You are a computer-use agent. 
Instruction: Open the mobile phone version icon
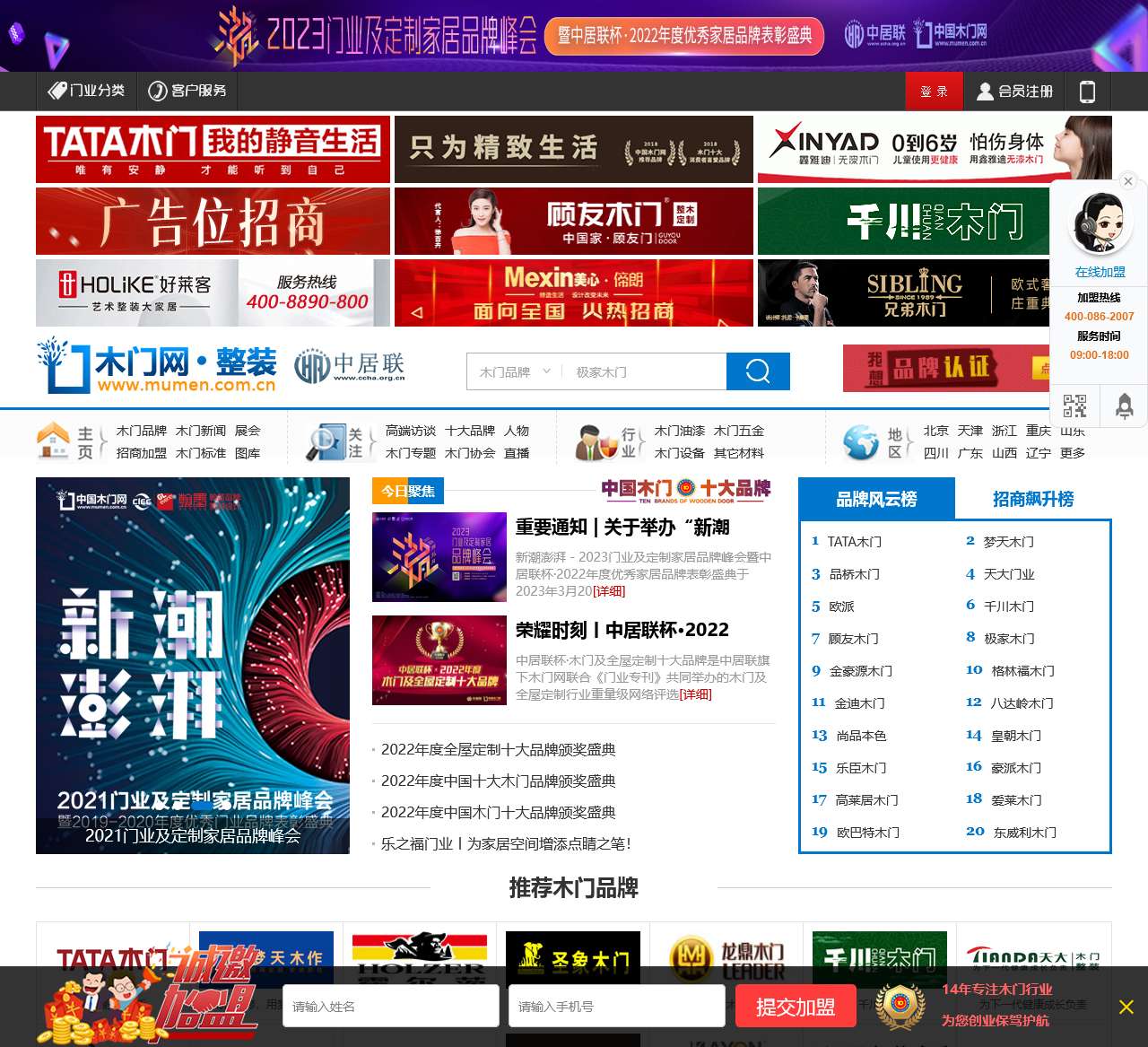coord(1087,92)
